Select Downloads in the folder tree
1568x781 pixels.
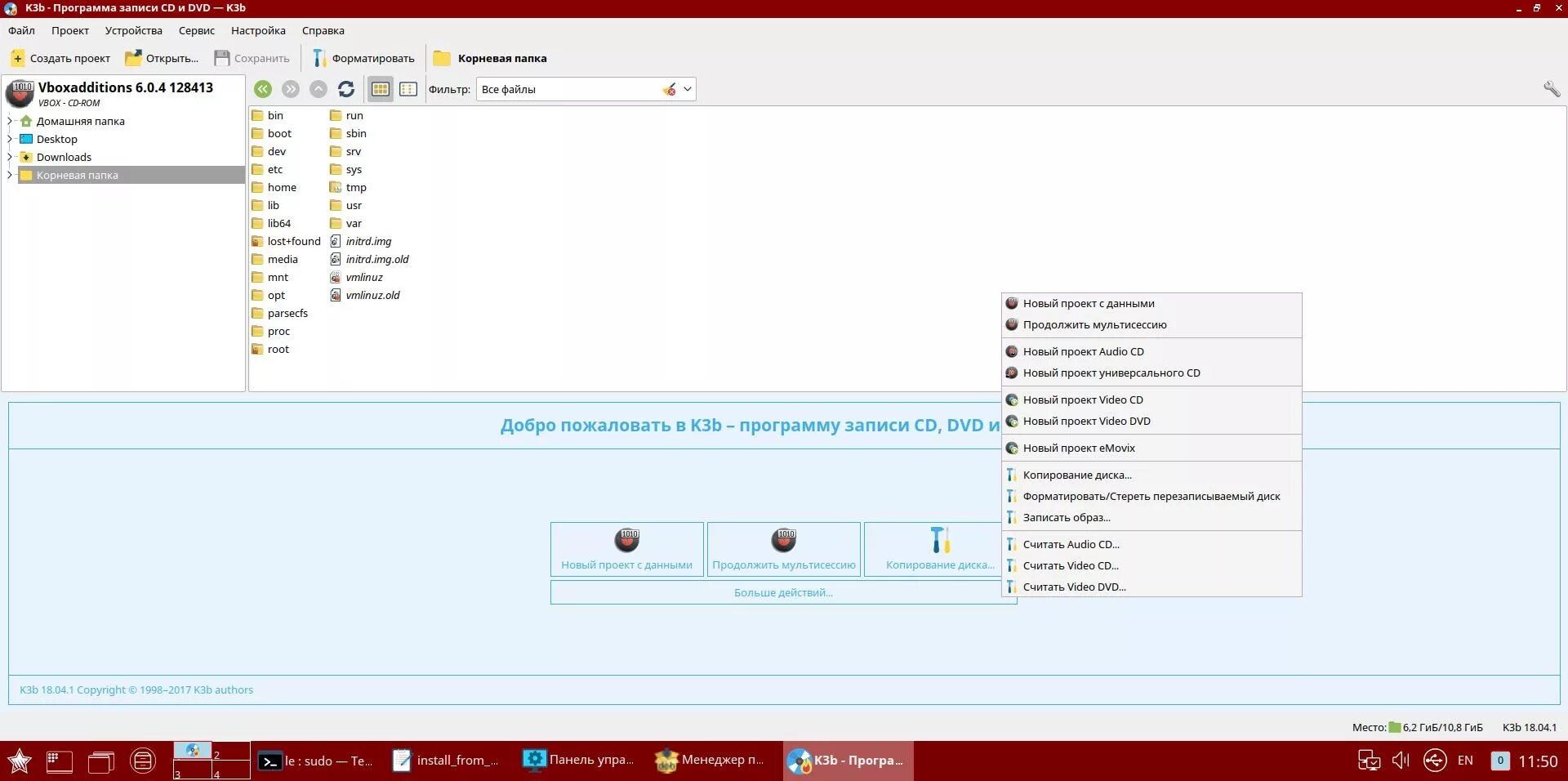[64, 157]
